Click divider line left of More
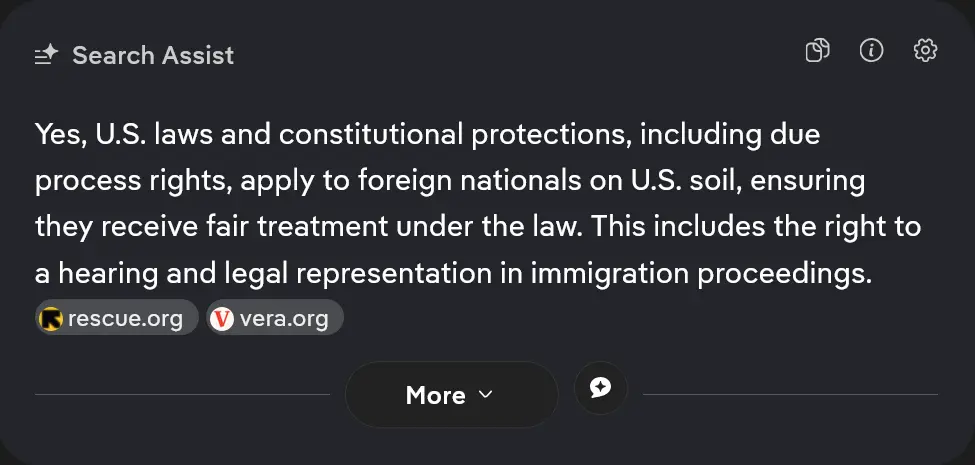Screen dimensions: 975x465 tap(182, 395)
